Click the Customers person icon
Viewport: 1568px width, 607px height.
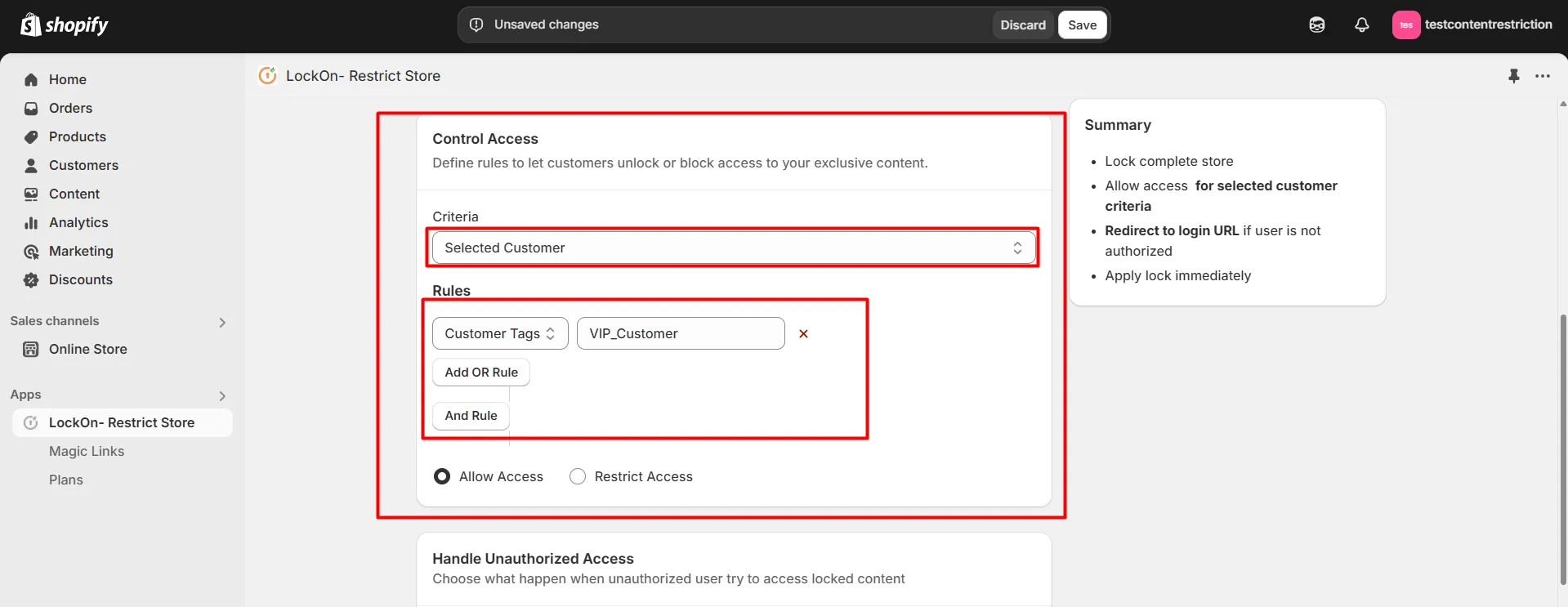click(x=31, y=165)
